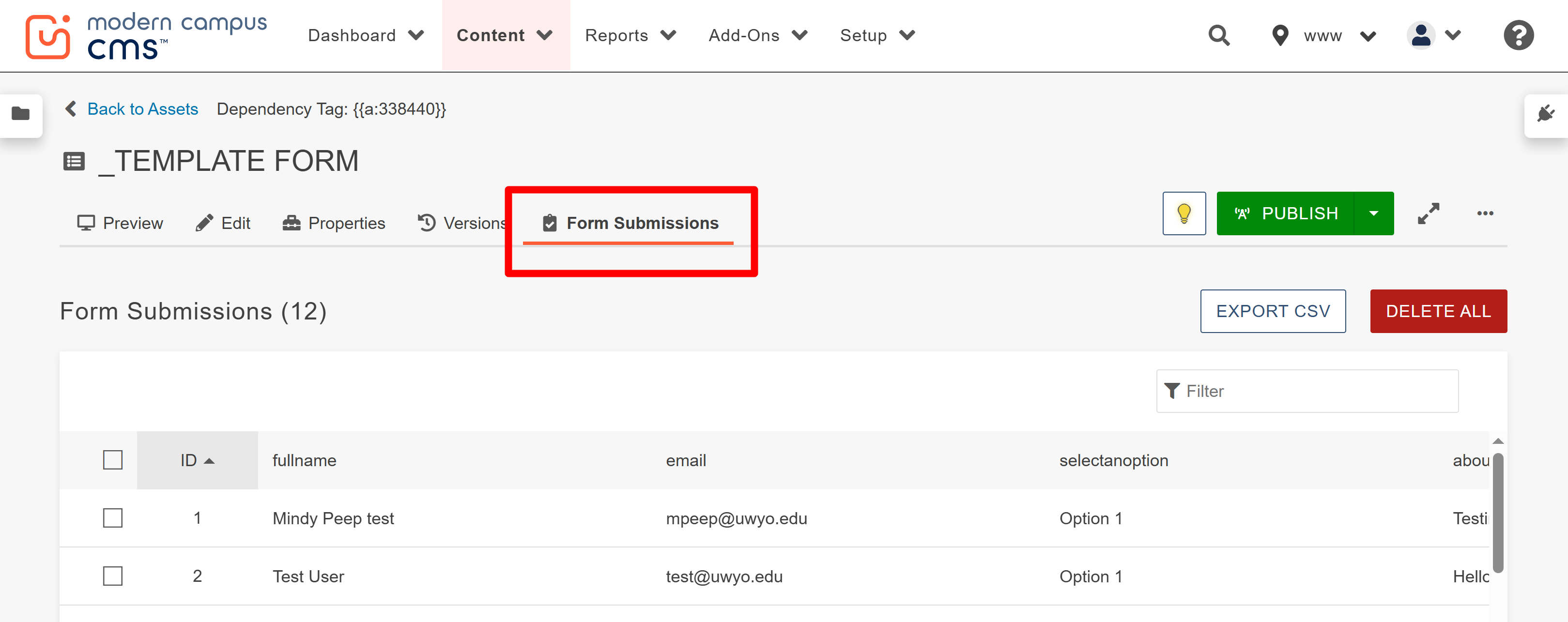Select all submissions header checkbox
This screenshot has width=1568, height=622.
pyautogui.click(x=113, y=460)
